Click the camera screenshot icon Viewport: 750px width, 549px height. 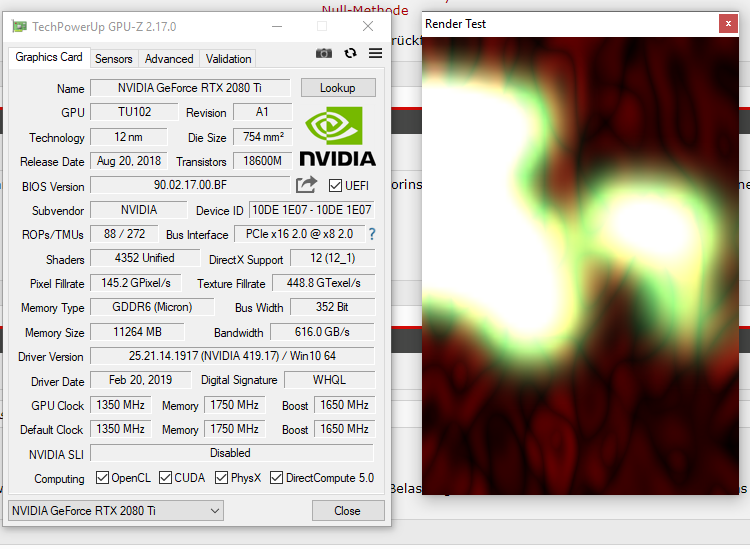[x=324, y=53]
